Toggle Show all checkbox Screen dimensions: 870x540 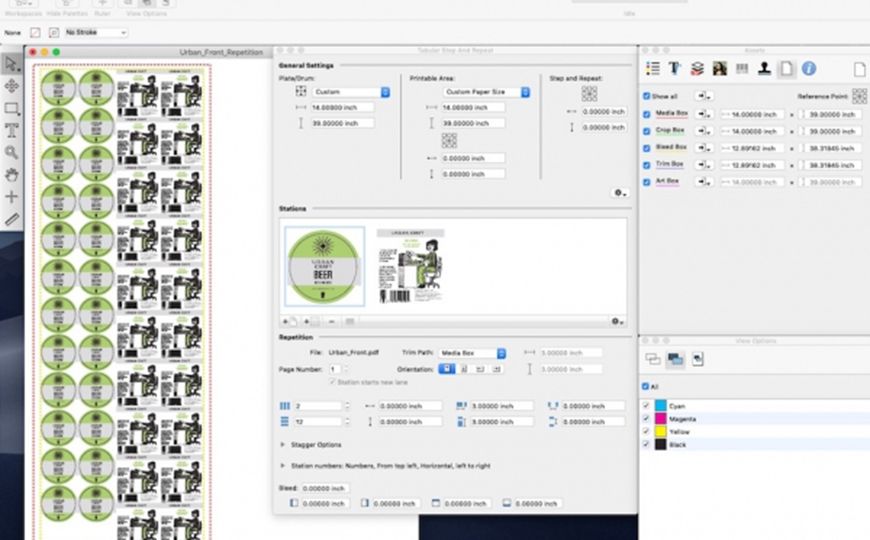646,96
